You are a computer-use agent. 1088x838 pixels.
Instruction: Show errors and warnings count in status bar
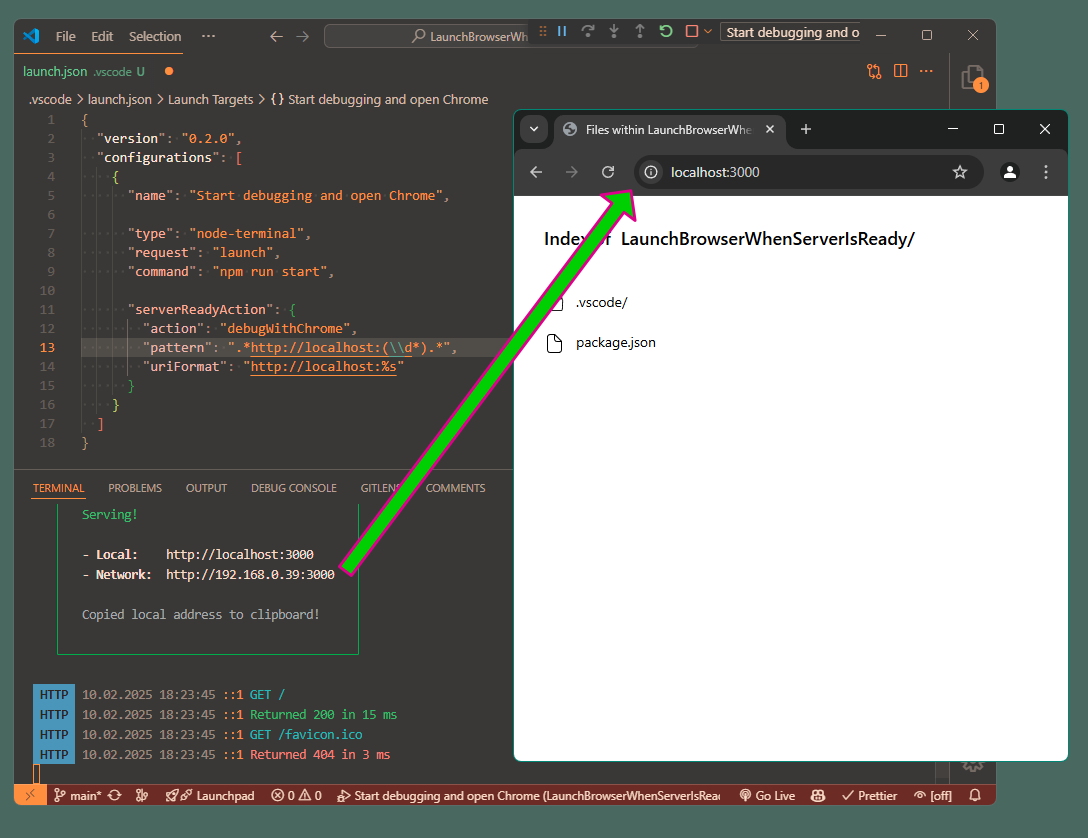pos(296,795)
